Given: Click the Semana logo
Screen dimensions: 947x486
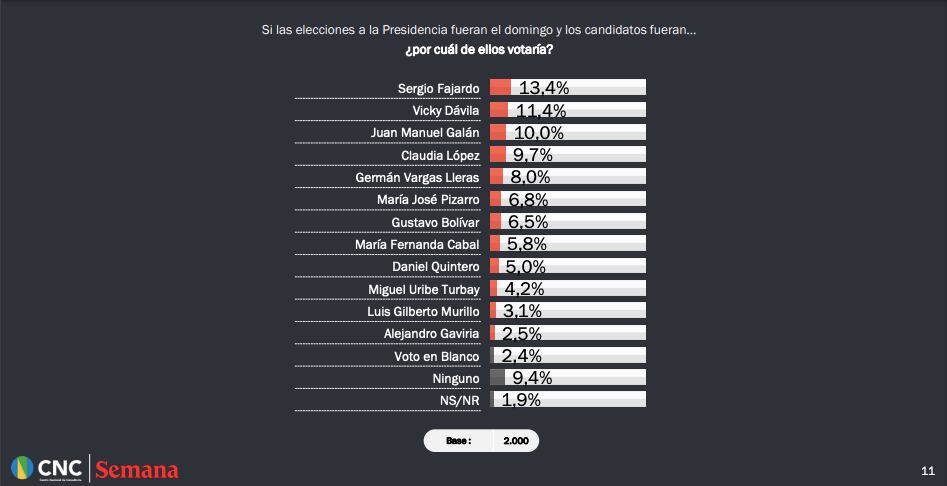Looking at the screenshot, I should tap(137, 469).
